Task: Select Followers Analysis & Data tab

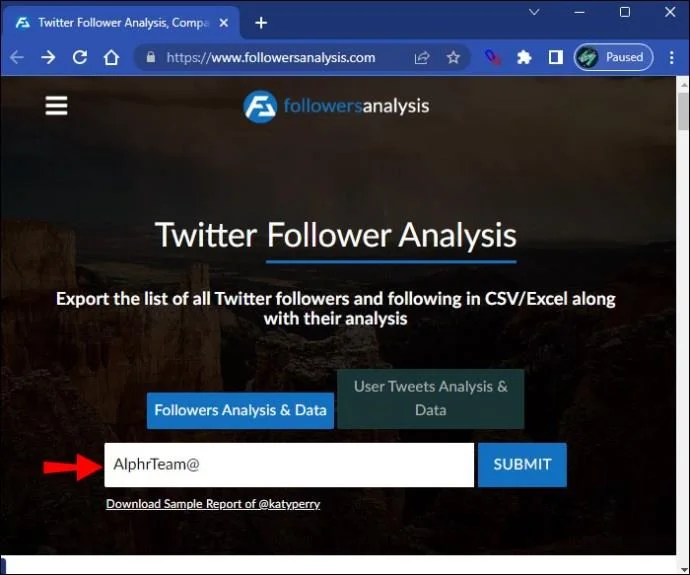Action: (x=240, y=410)
